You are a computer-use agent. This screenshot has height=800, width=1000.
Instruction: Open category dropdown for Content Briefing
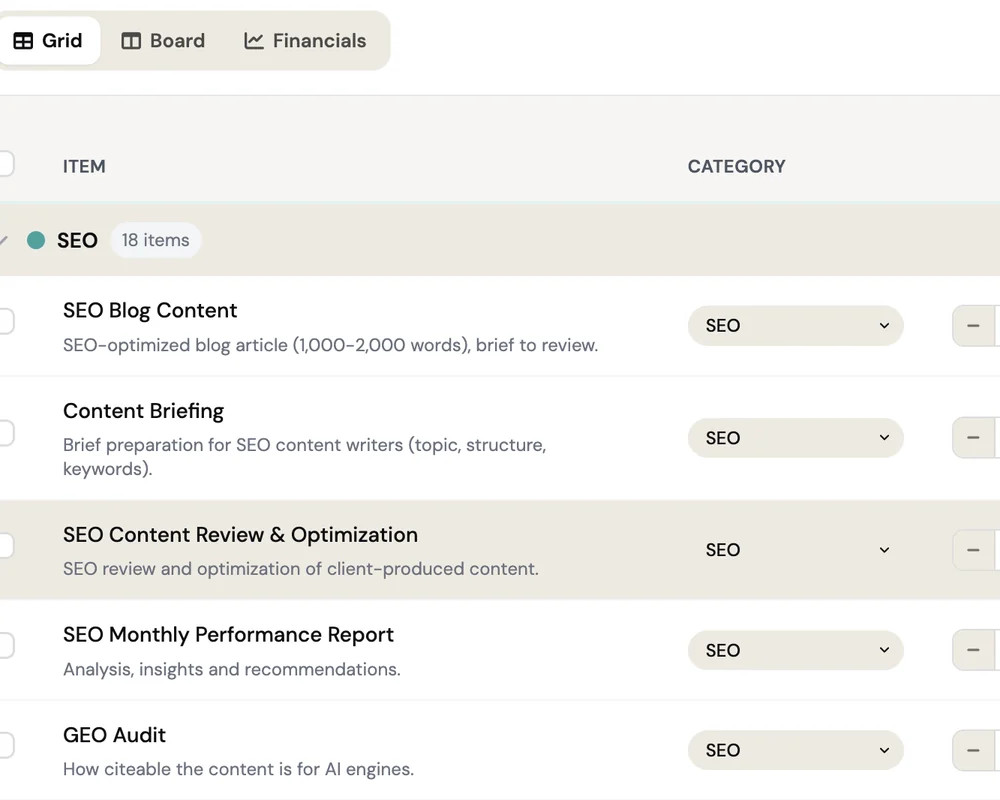pos(795,438)
